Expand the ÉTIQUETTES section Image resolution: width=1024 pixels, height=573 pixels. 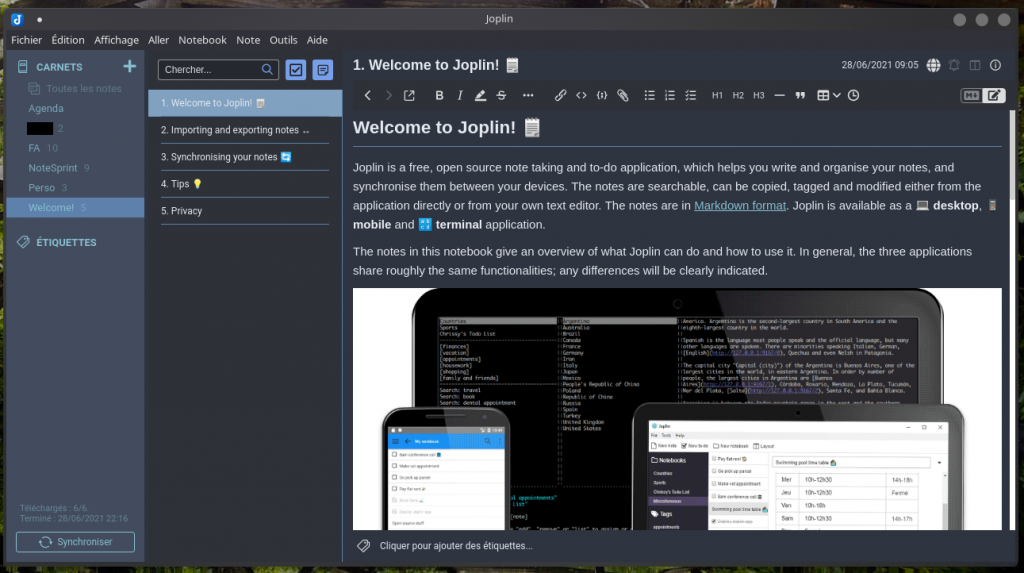pos(65,242)
